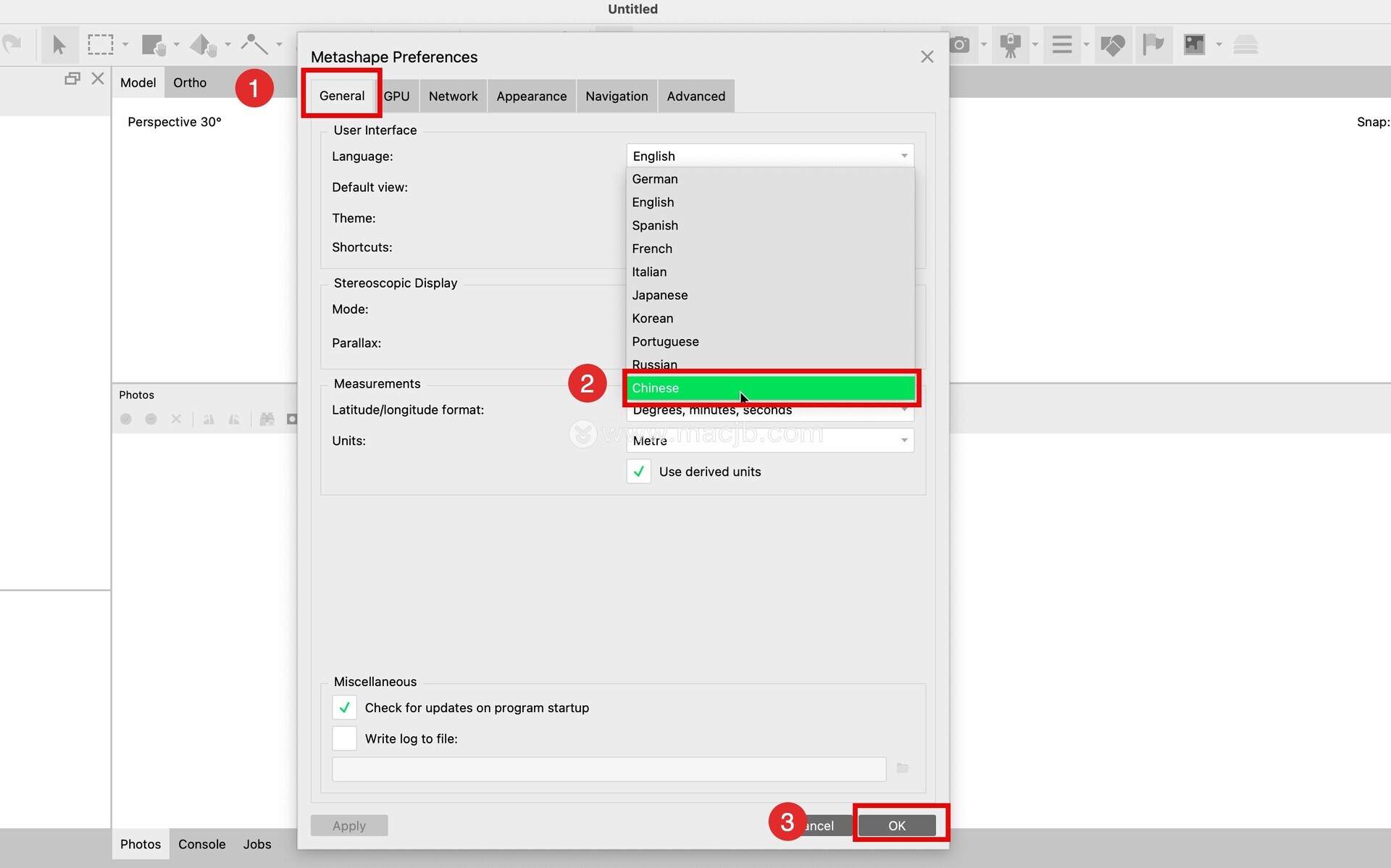The height and width of the screenshot is (868, 1391).
Task: Click the tripod camera station icon
Action: [x=1010, y=45]
